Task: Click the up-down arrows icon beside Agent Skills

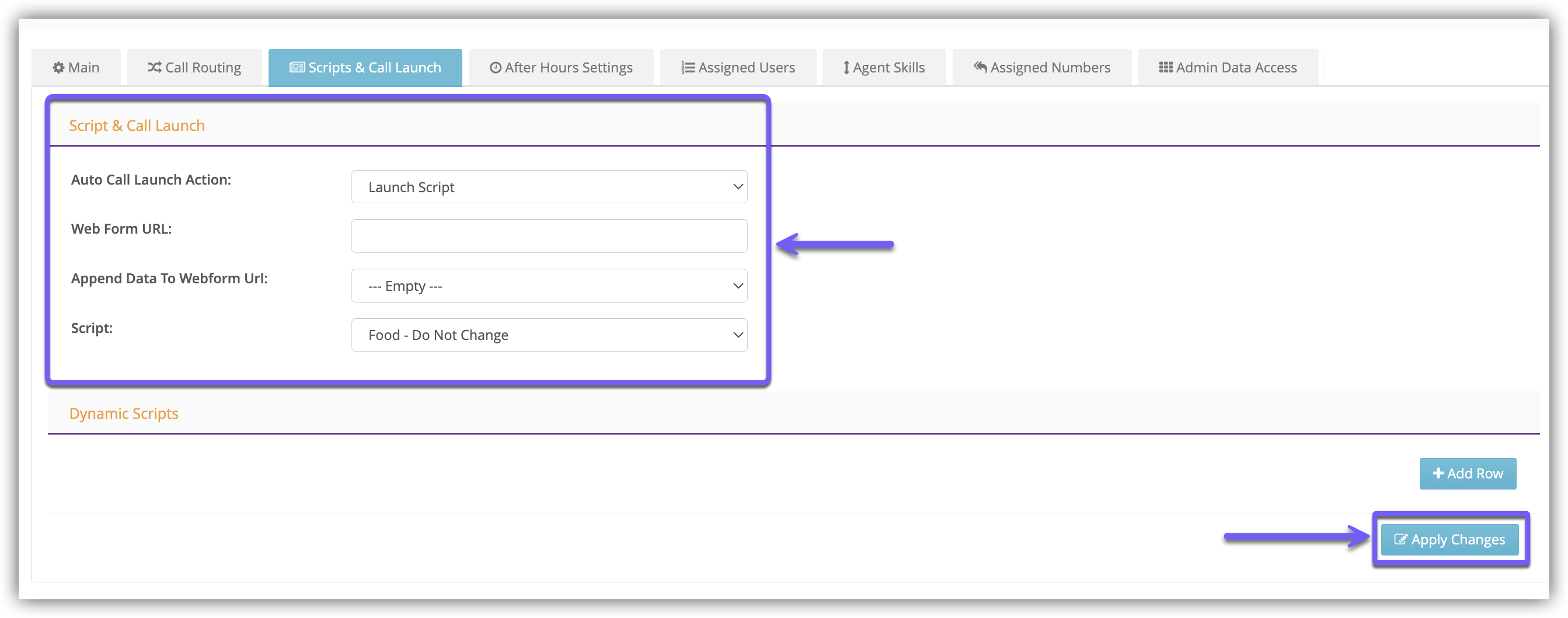Action: [x=846, y=68]
